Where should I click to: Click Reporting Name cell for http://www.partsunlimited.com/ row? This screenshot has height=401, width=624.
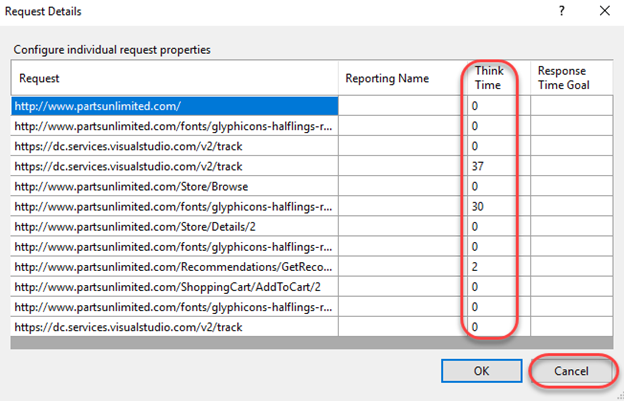403,106
